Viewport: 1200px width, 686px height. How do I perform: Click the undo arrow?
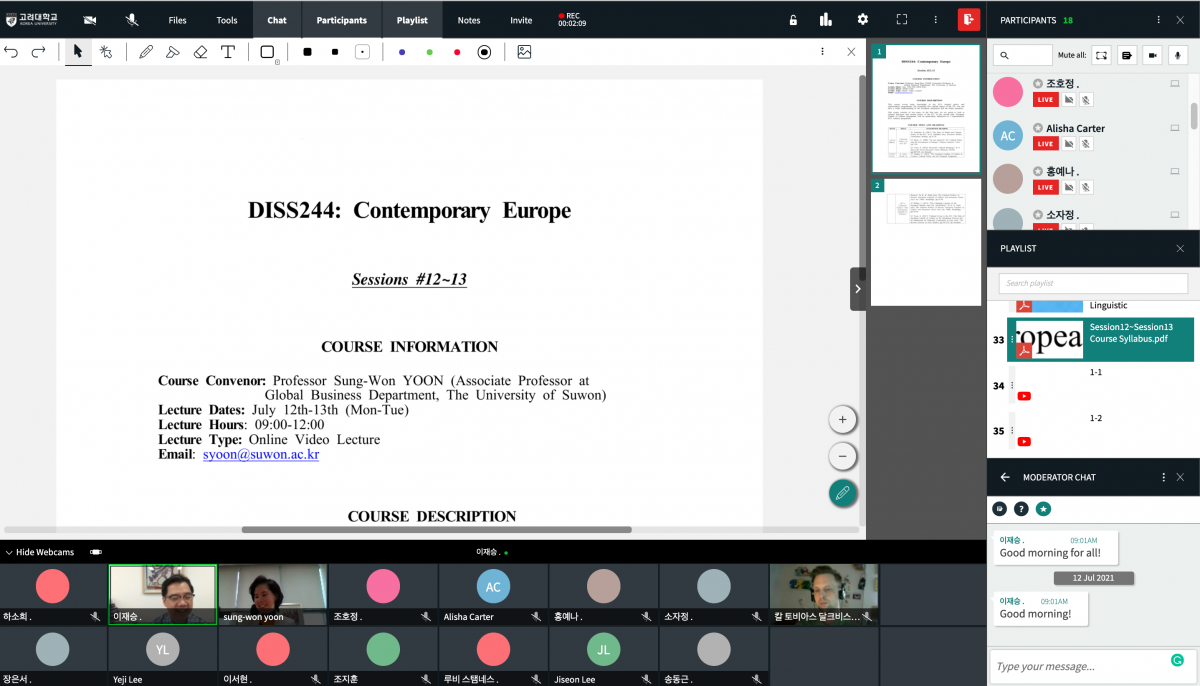(x=12, y=52)
